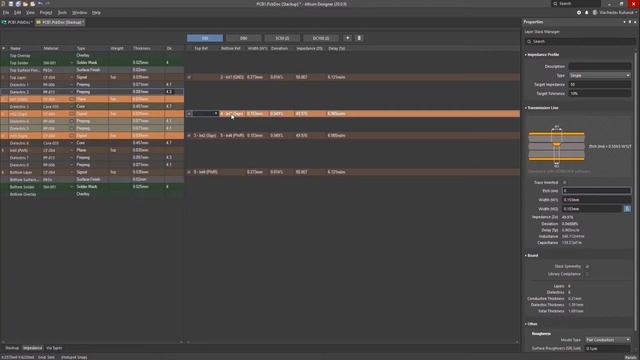Toggle the impedance checkbox in the selected orange row
The image size is (640, 360).
click(189, 113)
